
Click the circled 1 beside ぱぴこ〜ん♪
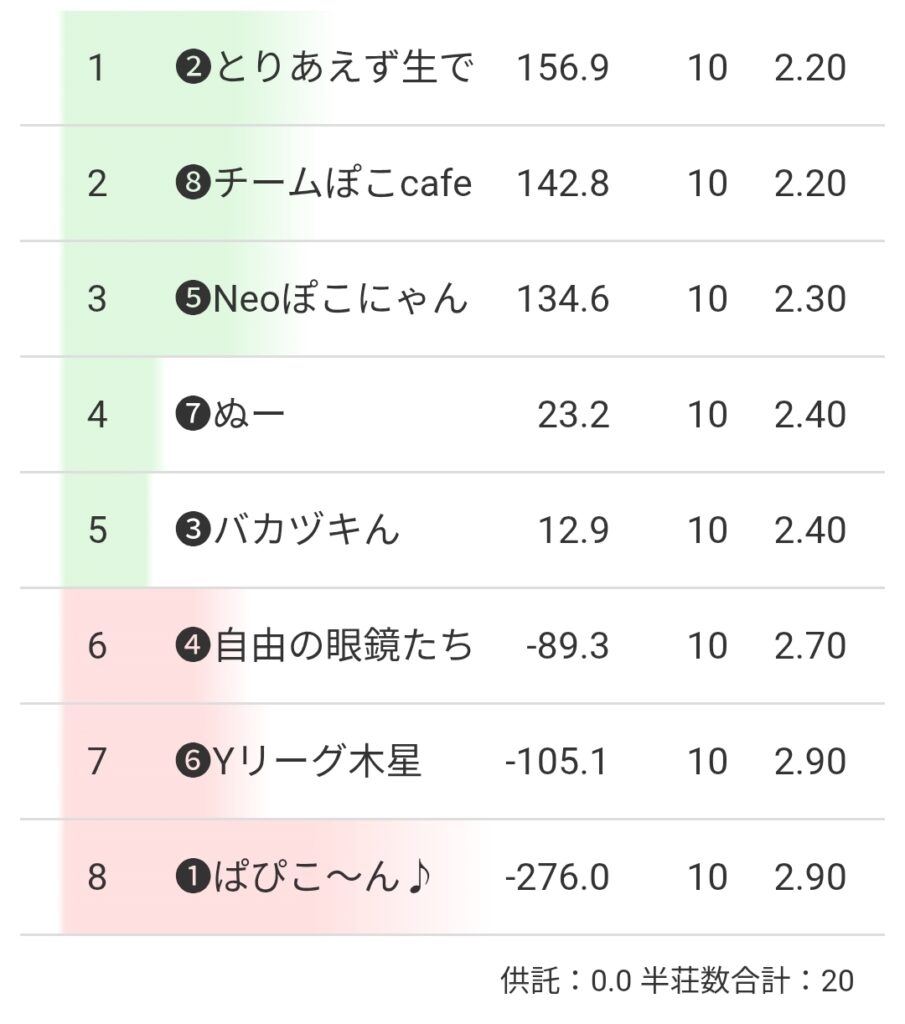click(x=190, y=877)
